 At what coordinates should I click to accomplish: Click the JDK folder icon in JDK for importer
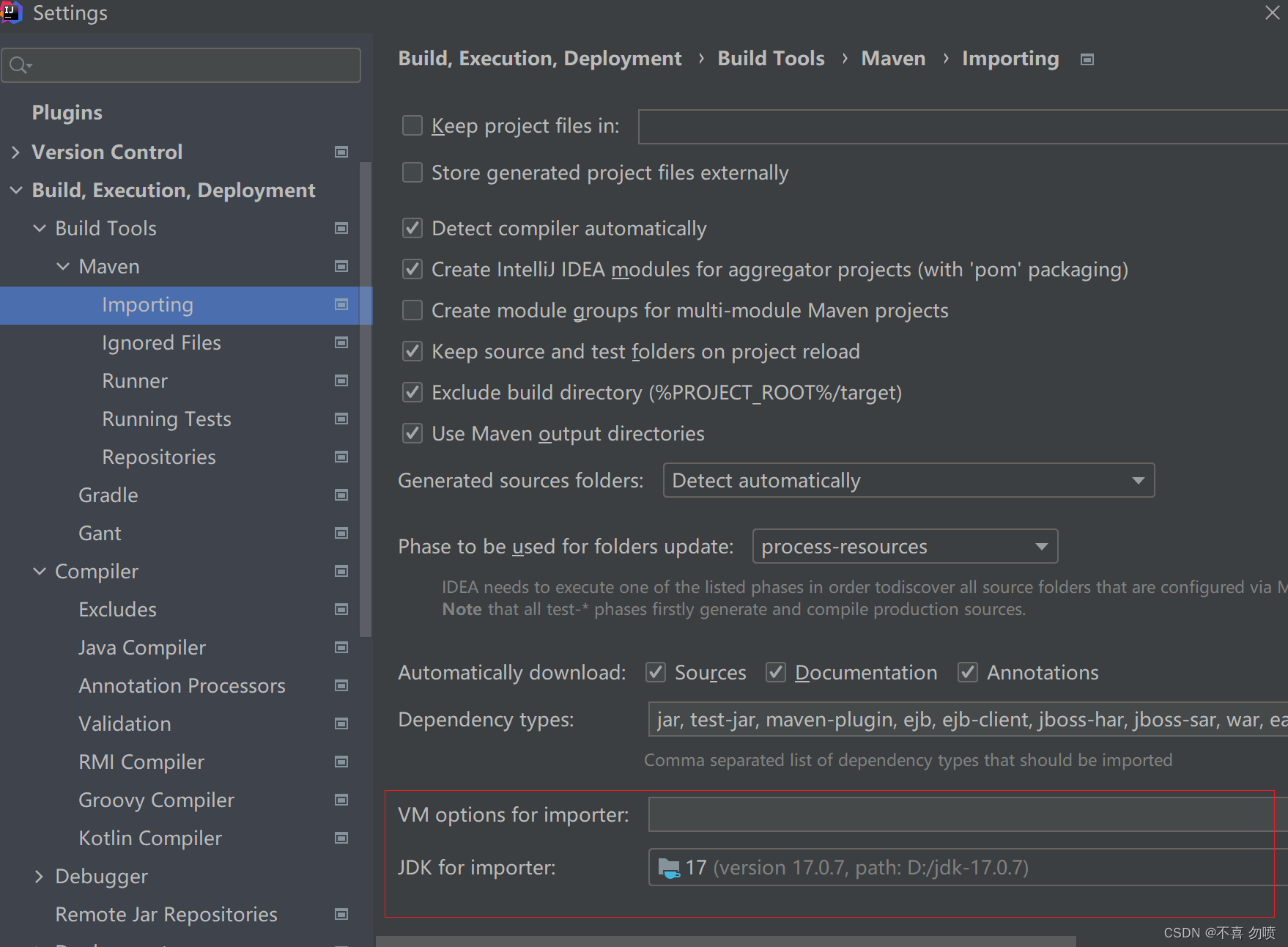click(669, 868)
